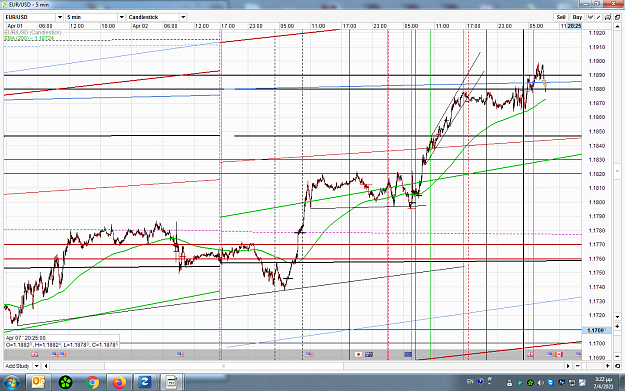Open the blue Z application on taskbar

[144, 383]
